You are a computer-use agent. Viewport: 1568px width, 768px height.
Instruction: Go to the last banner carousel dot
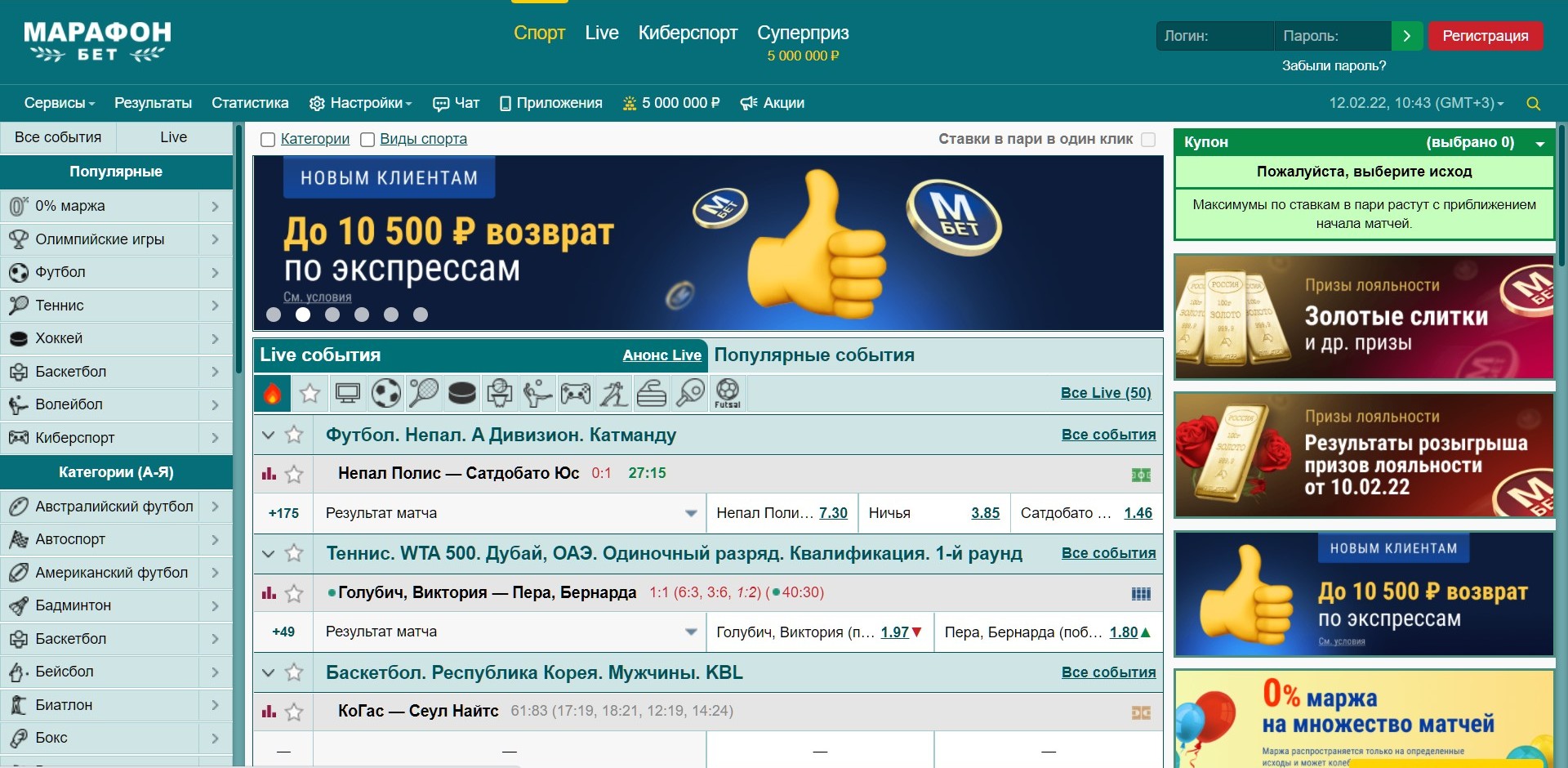(421, 315)
